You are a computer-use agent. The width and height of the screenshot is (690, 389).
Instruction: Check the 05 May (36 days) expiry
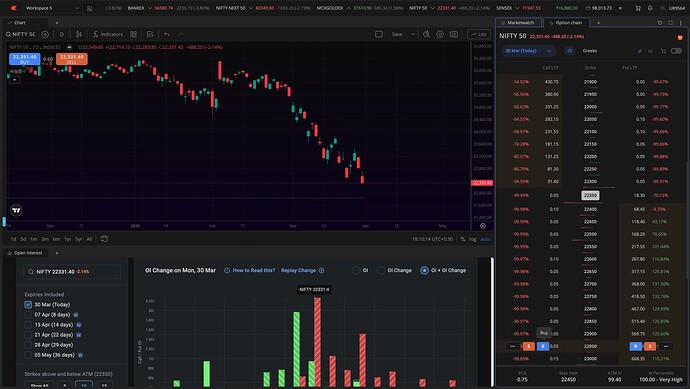[28, 355]
